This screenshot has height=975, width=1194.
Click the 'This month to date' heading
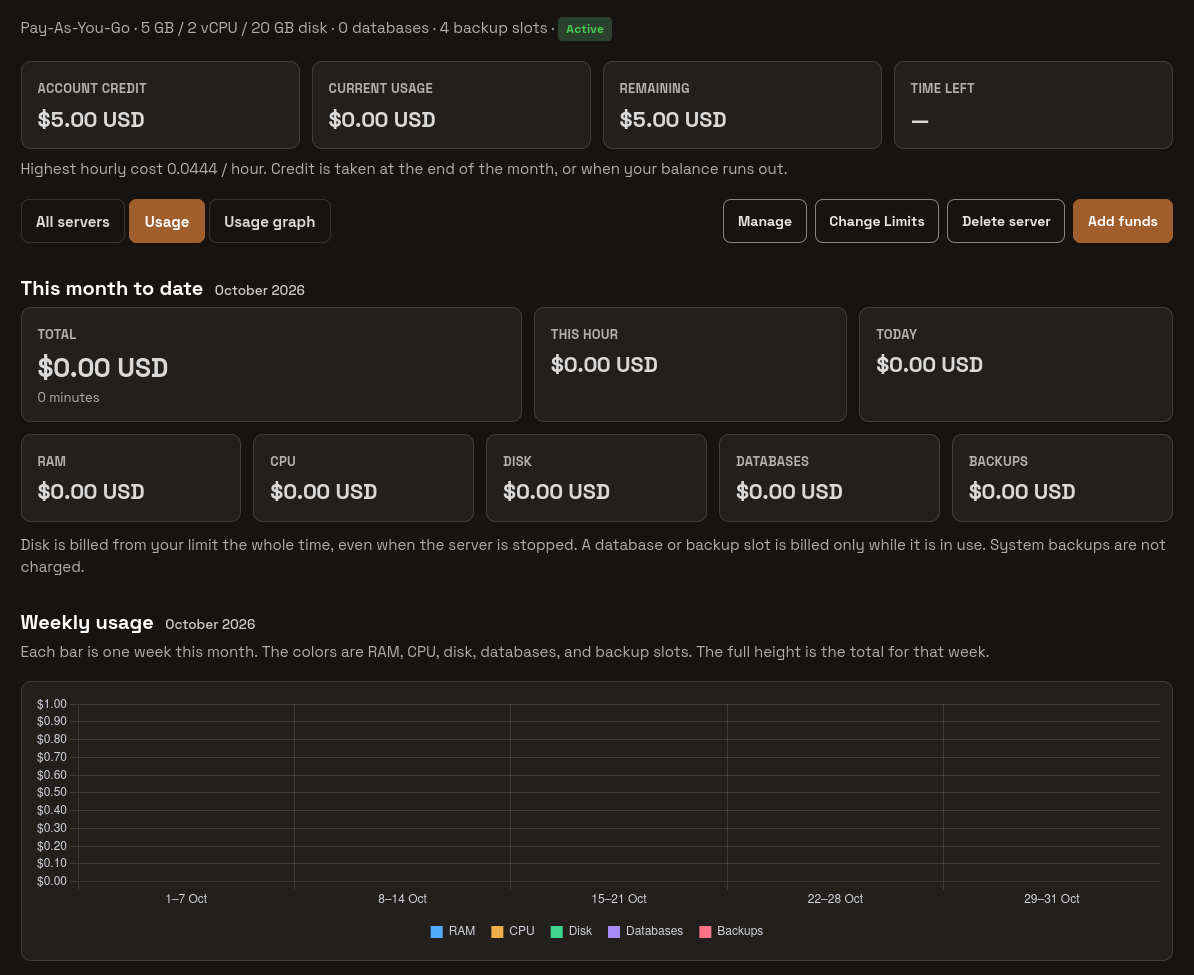(x=112, y=289)
